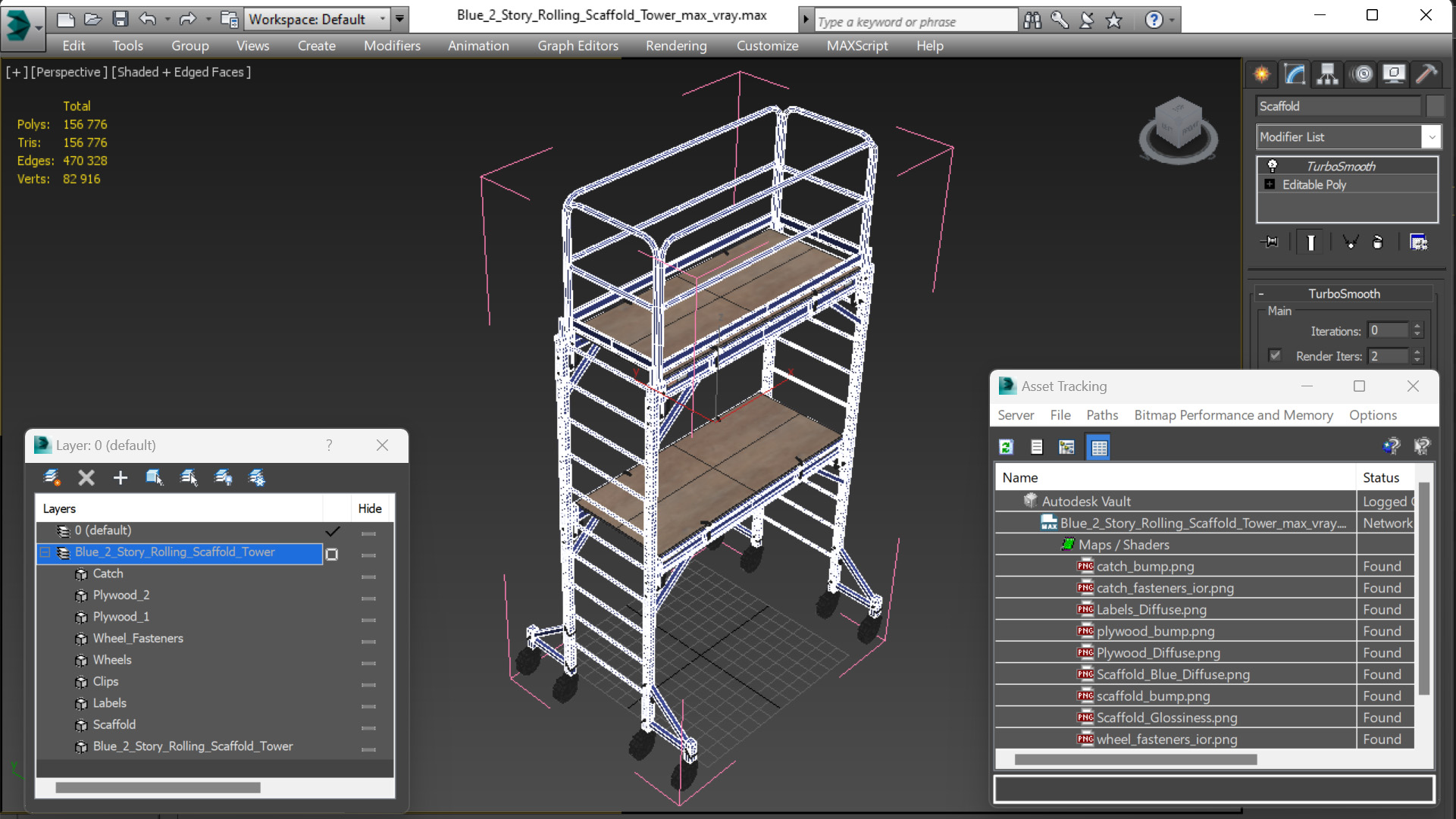Image resolution: width=1456 pixels, height=819 pixels.
Task: Open Bitmap Performance and Memory menu
Action: (1233, 415)
